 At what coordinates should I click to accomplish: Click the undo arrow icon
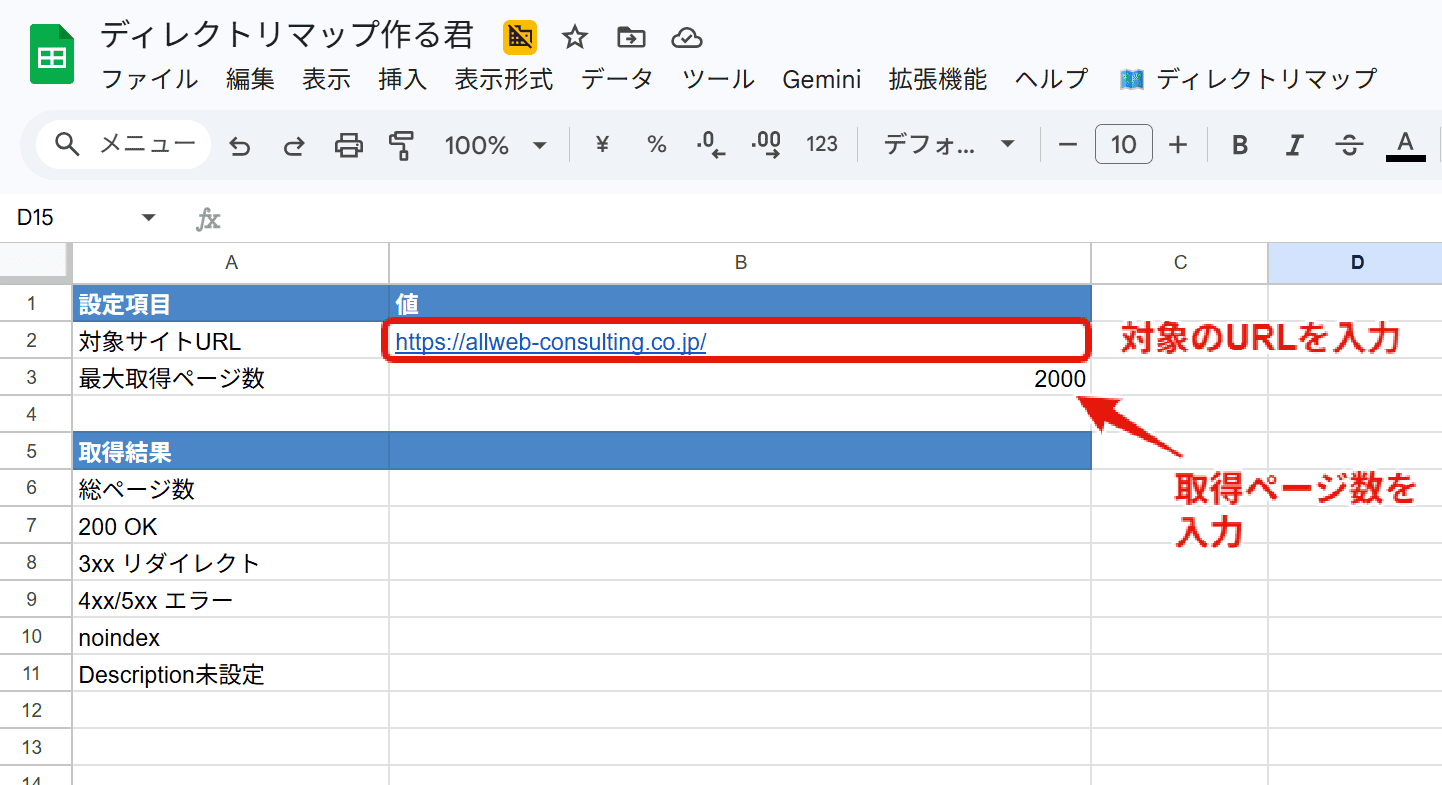coord(240,146)
